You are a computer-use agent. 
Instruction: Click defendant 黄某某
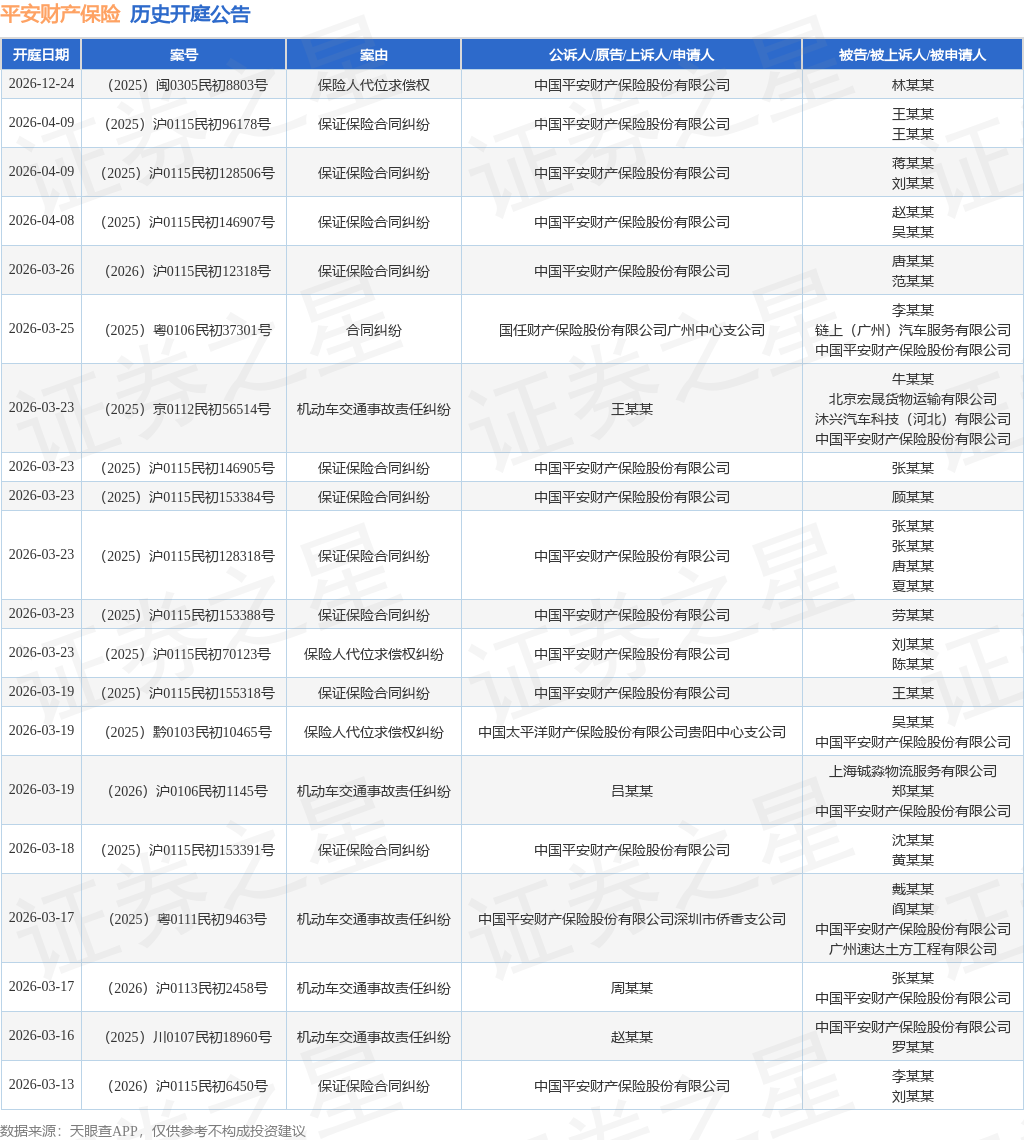pyautogui.click(x=913, y=860)
